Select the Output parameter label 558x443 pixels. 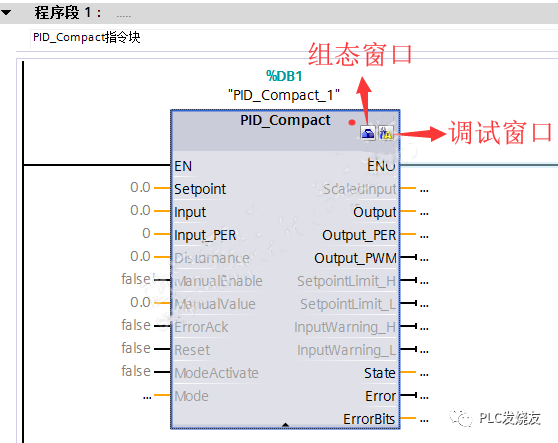click(x=374, y=212)
